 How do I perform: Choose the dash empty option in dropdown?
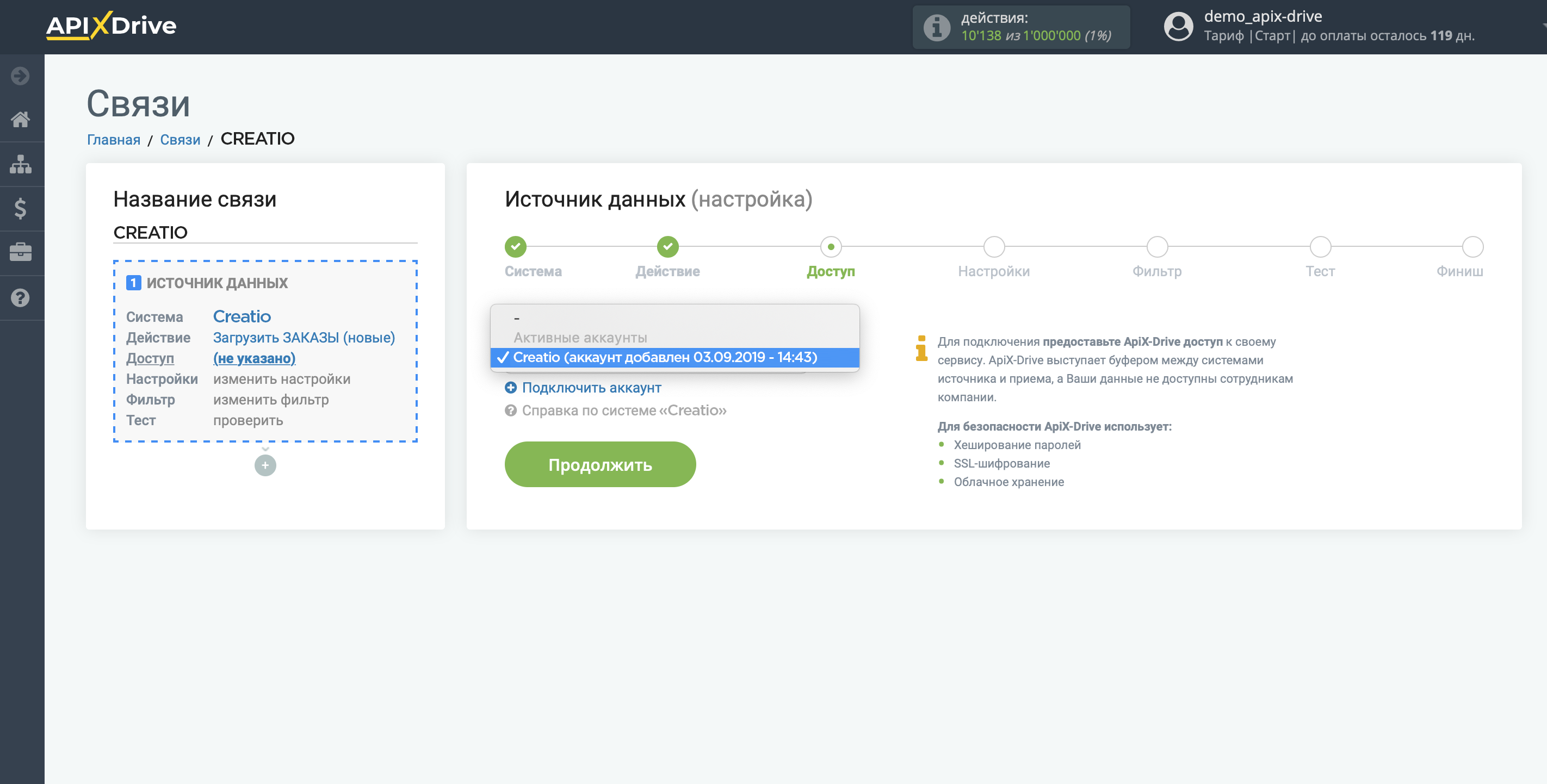click(675, 318)
